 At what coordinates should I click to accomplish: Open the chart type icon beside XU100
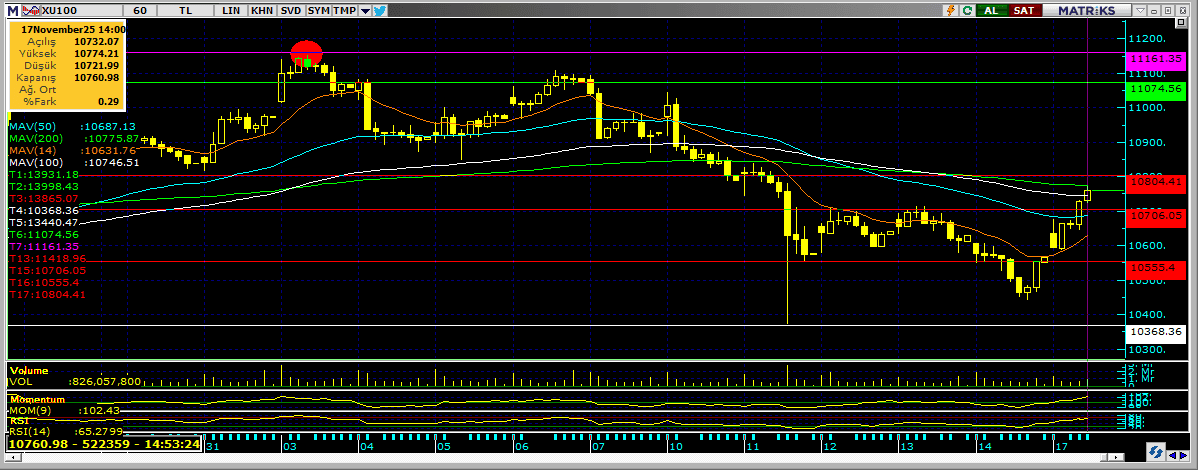(x=29, y=10)
